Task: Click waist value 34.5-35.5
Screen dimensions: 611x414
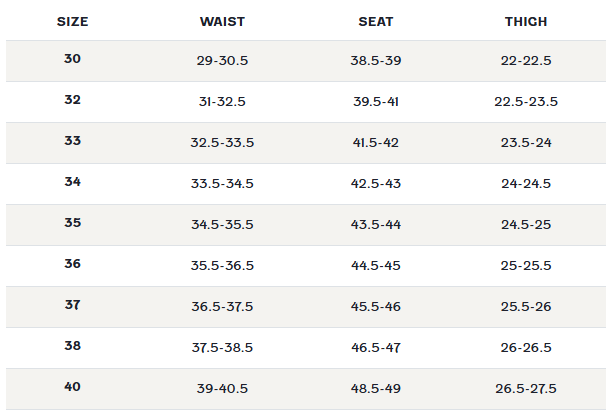Action: click(x=222, y=225)
